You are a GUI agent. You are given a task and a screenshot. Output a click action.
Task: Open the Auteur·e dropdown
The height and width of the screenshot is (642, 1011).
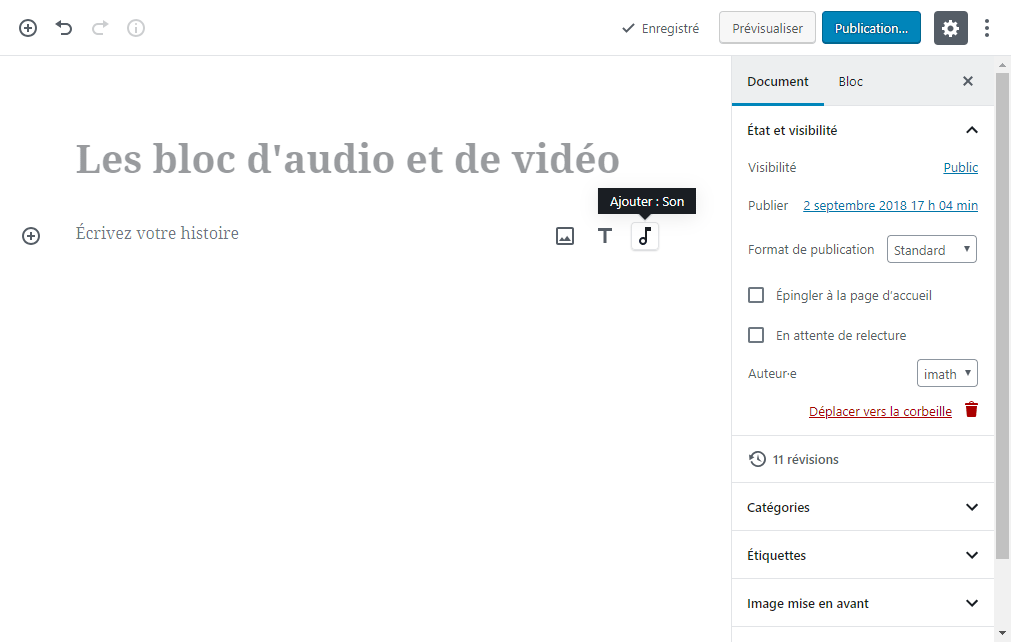tap(946, 374)
